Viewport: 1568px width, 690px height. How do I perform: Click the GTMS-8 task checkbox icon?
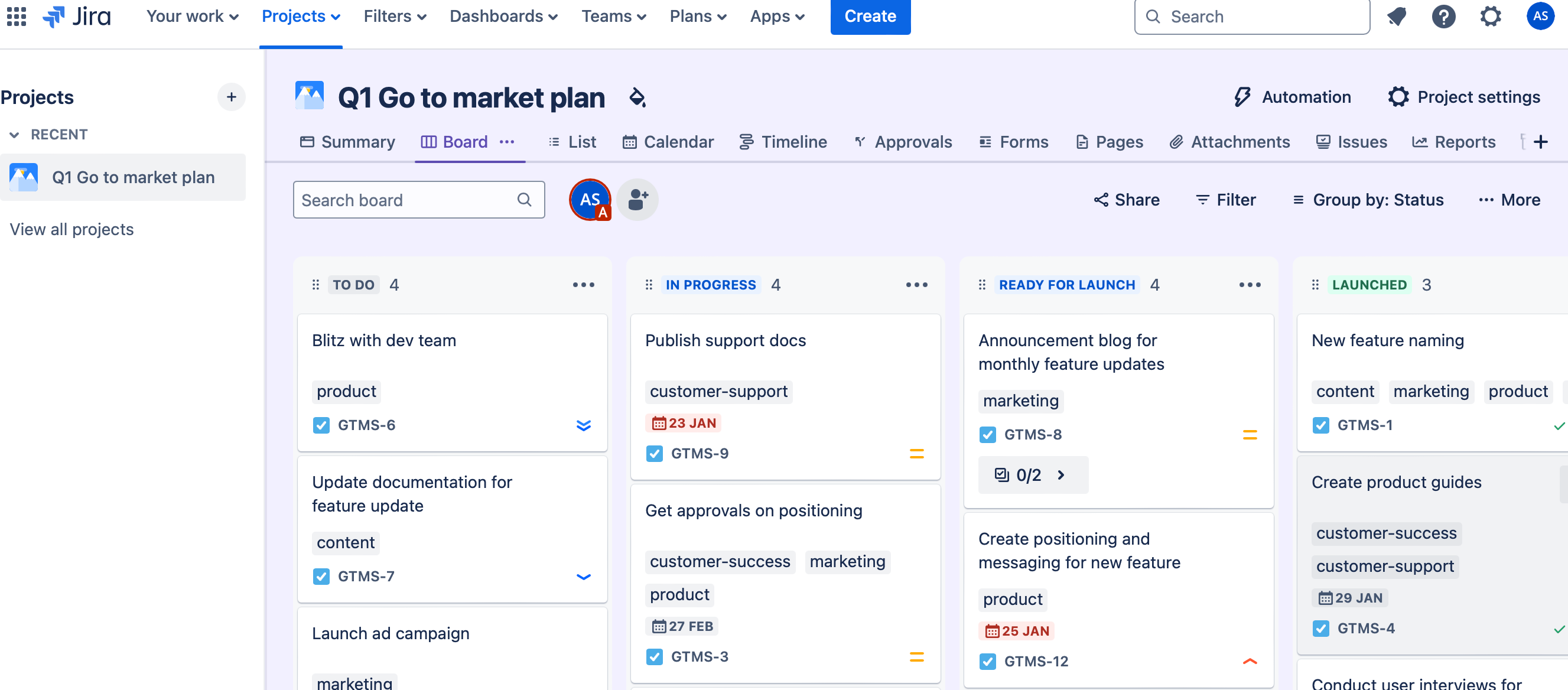coord(987,434)
